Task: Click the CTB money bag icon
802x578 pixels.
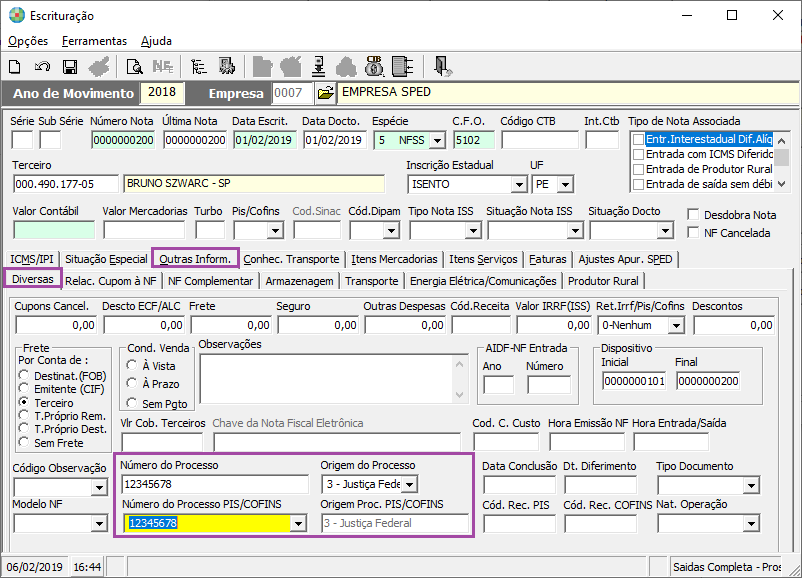Action: (x=374, y=67)
